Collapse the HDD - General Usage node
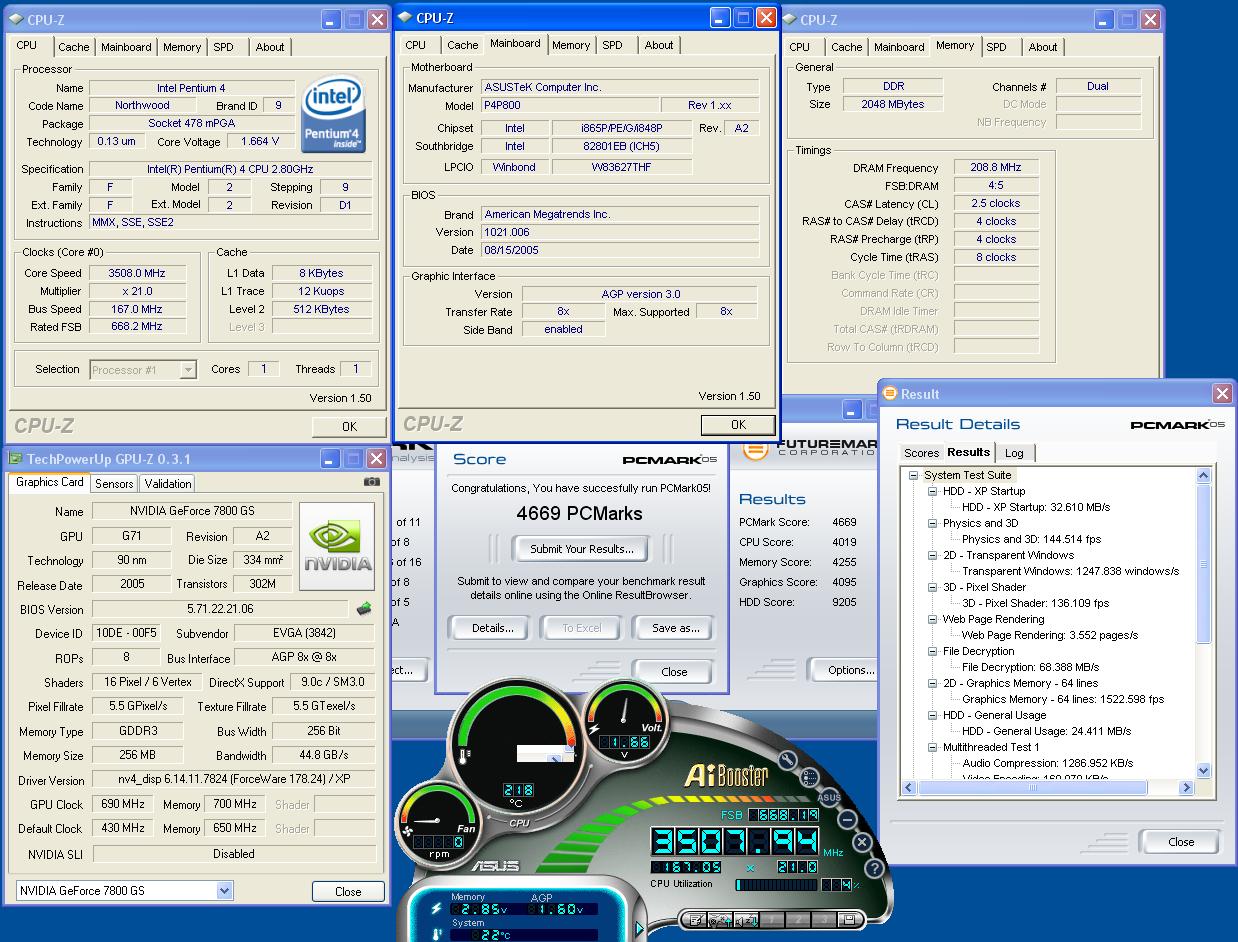The image size is (1238, 942). point(932,715)
